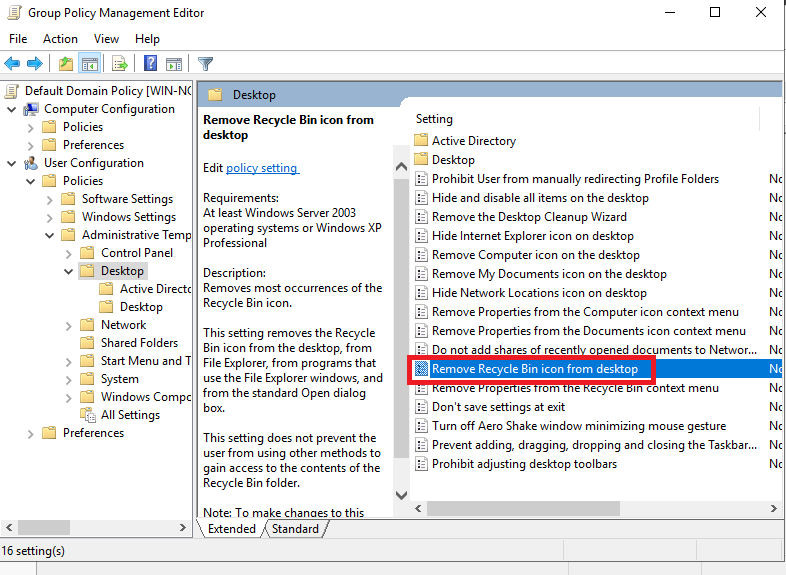Switch to the Standard tab
Viewport: 786px width, 575px height.
pyautogui.click(x=295, y=529)
